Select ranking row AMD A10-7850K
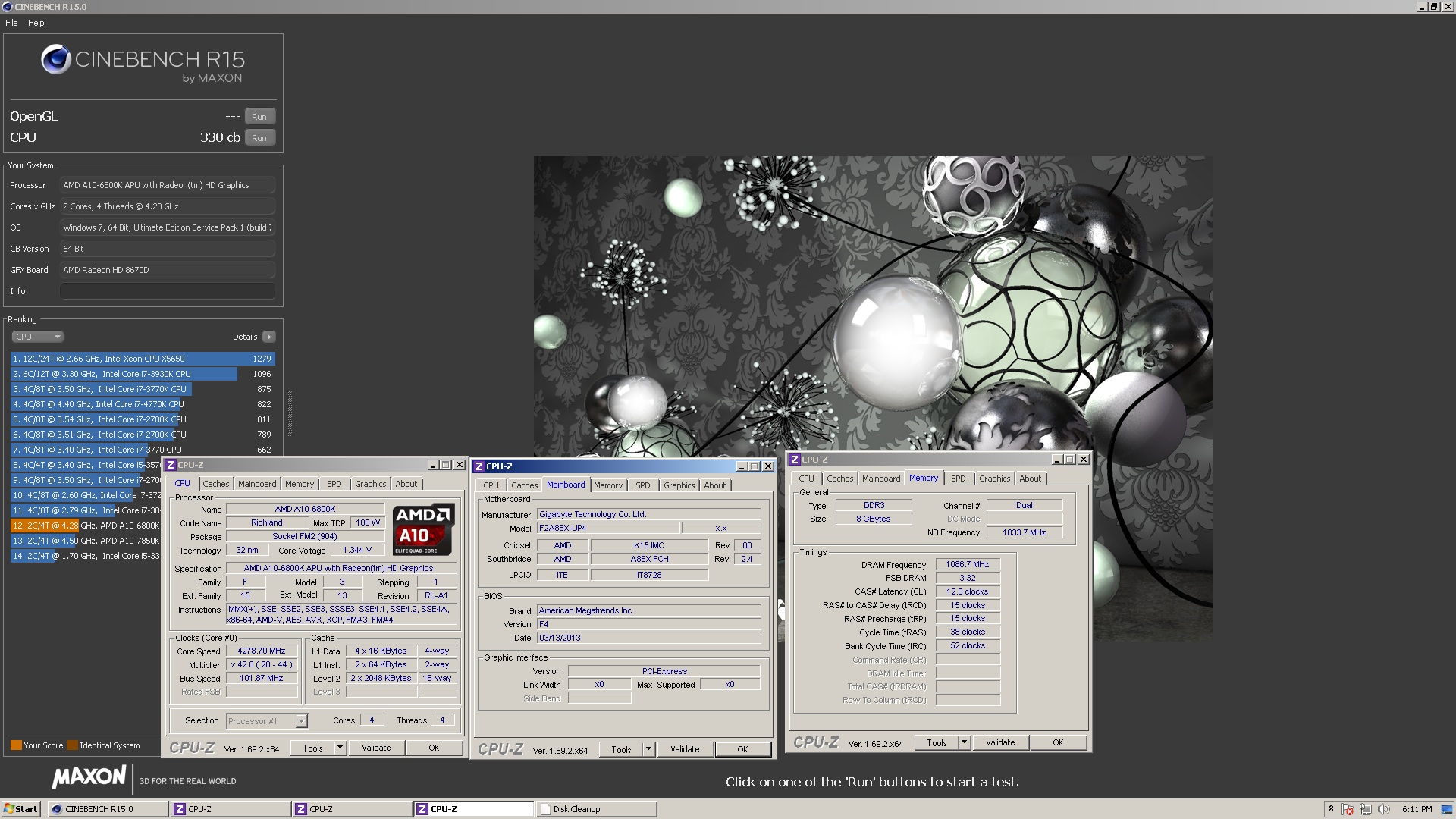The image size is (1456, 819). pyautogui.click(x=86, y=541)
